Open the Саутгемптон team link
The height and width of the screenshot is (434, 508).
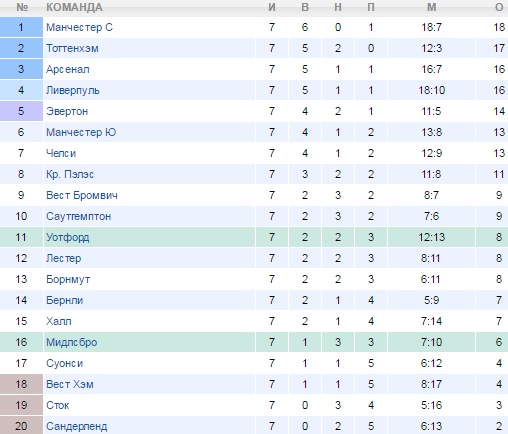click(x=79, y=216)
